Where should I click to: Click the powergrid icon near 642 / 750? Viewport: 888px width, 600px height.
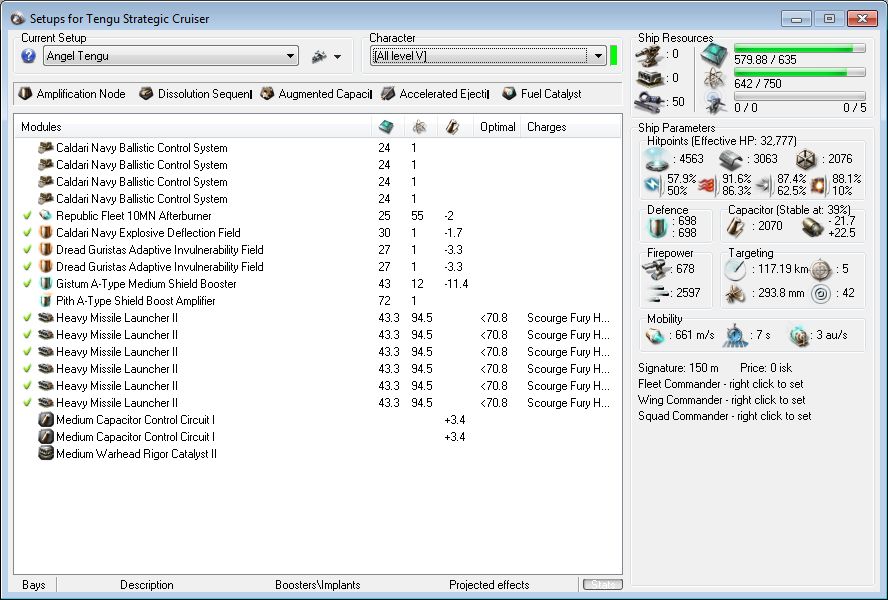(x=715, y=80)
